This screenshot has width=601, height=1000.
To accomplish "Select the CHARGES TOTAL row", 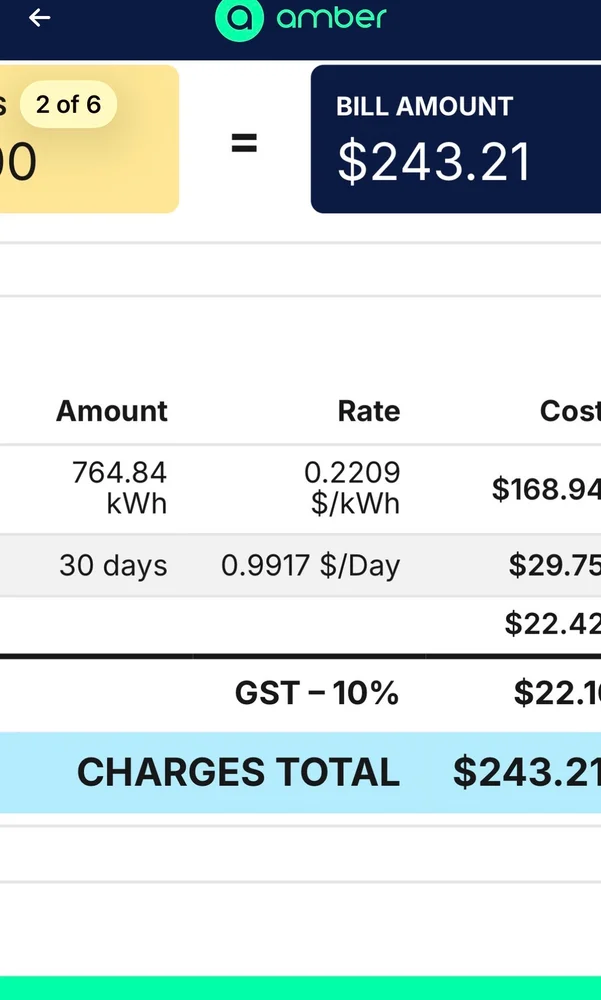I will pos(300,772).
